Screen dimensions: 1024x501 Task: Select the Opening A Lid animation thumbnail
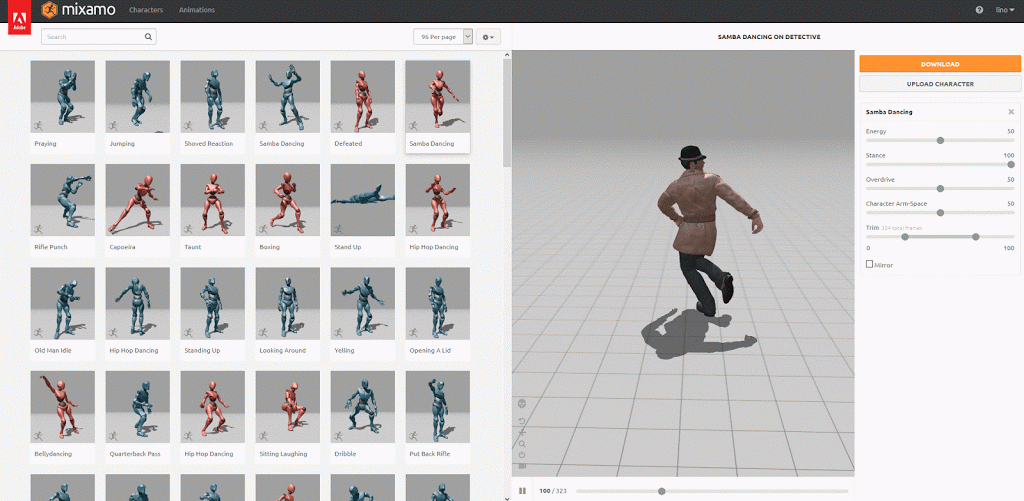point(438,304)
